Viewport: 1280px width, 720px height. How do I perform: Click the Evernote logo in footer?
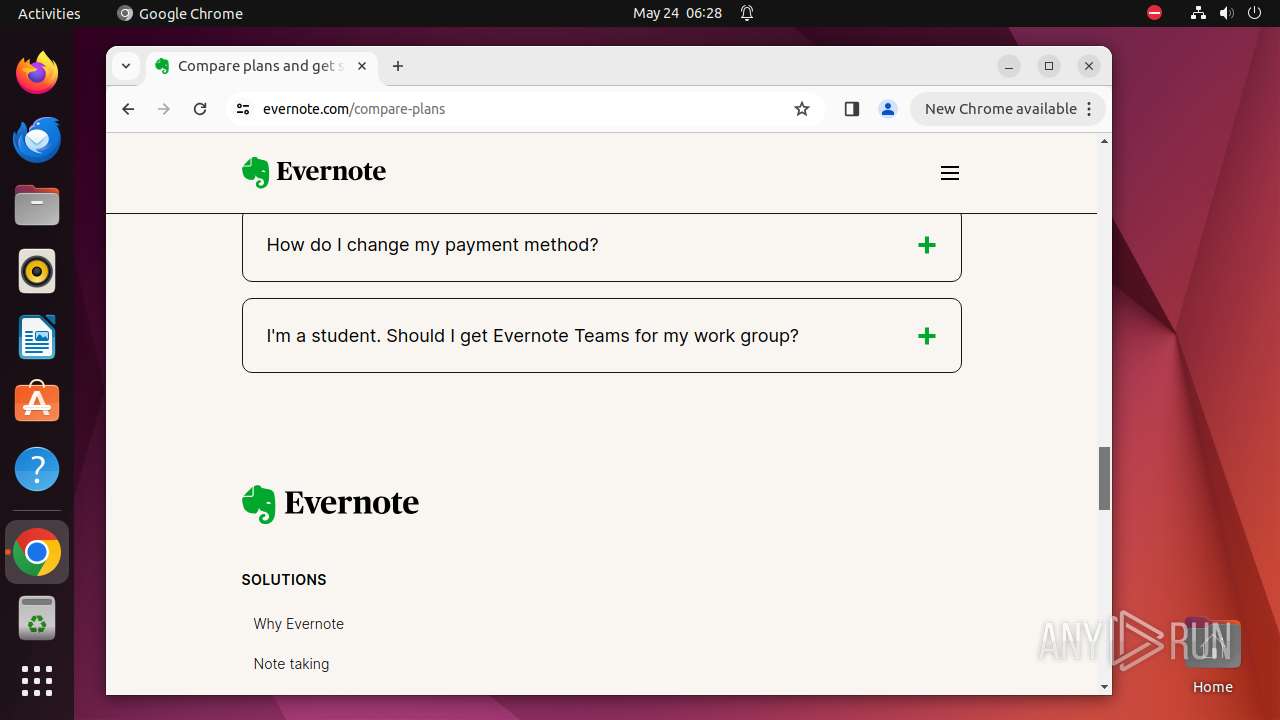point(330,504)
